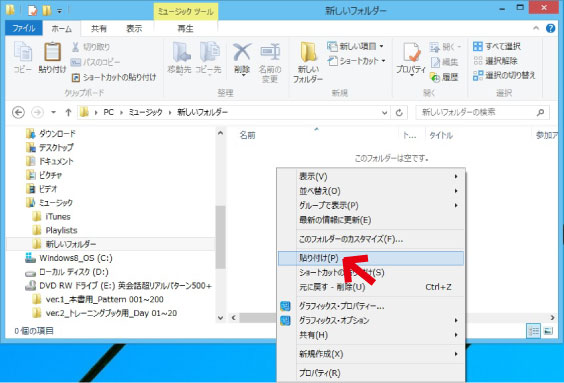Go up one folder level arrow
Image resolution: width=564 pixels, height=383 pixels.
[x=68, y=113]
